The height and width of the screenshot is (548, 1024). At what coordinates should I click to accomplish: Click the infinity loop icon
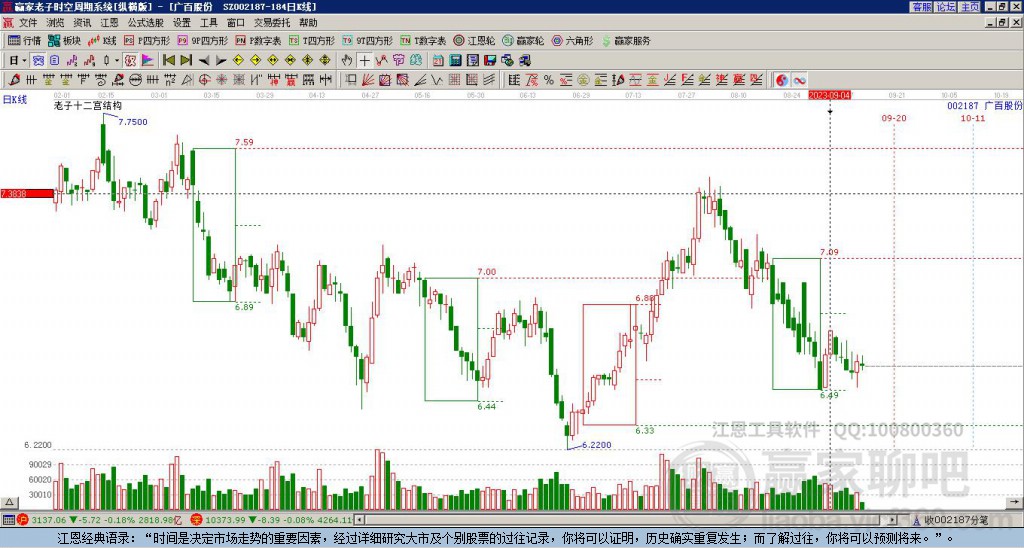click(x=799, y=80)
